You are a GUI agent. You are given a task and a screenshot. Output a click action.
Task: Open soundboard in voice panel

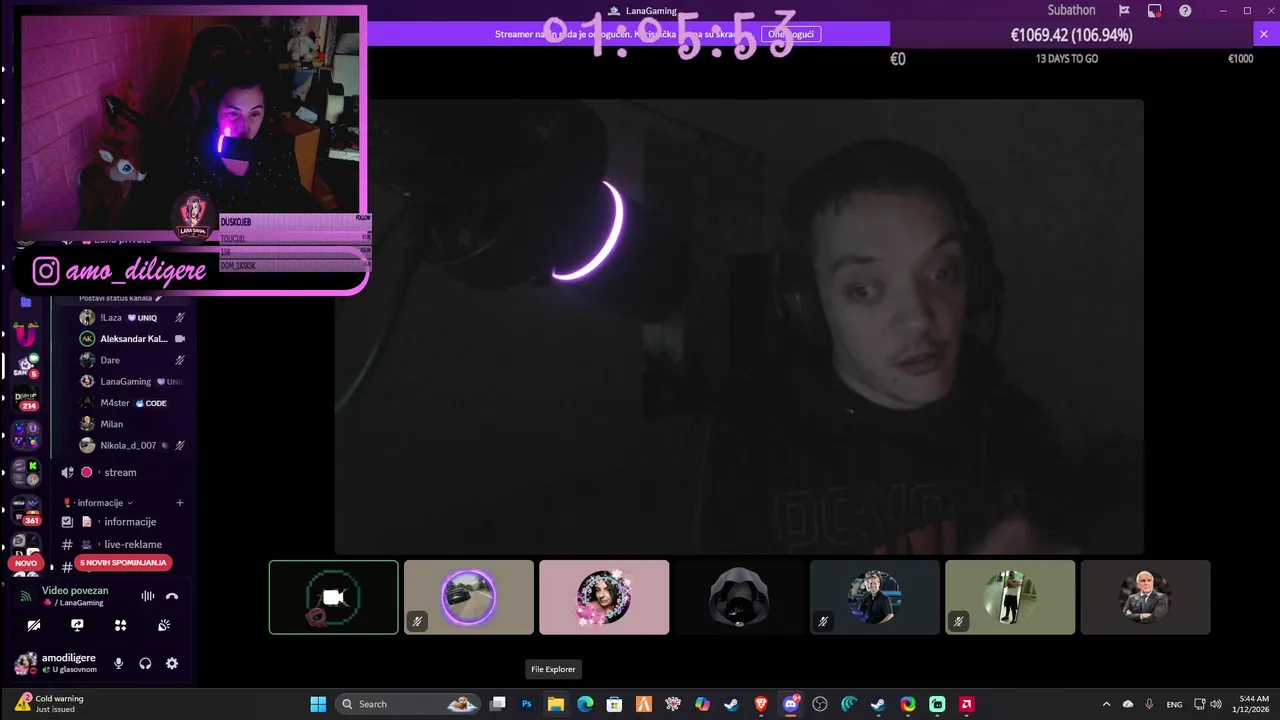coord(164,625)
